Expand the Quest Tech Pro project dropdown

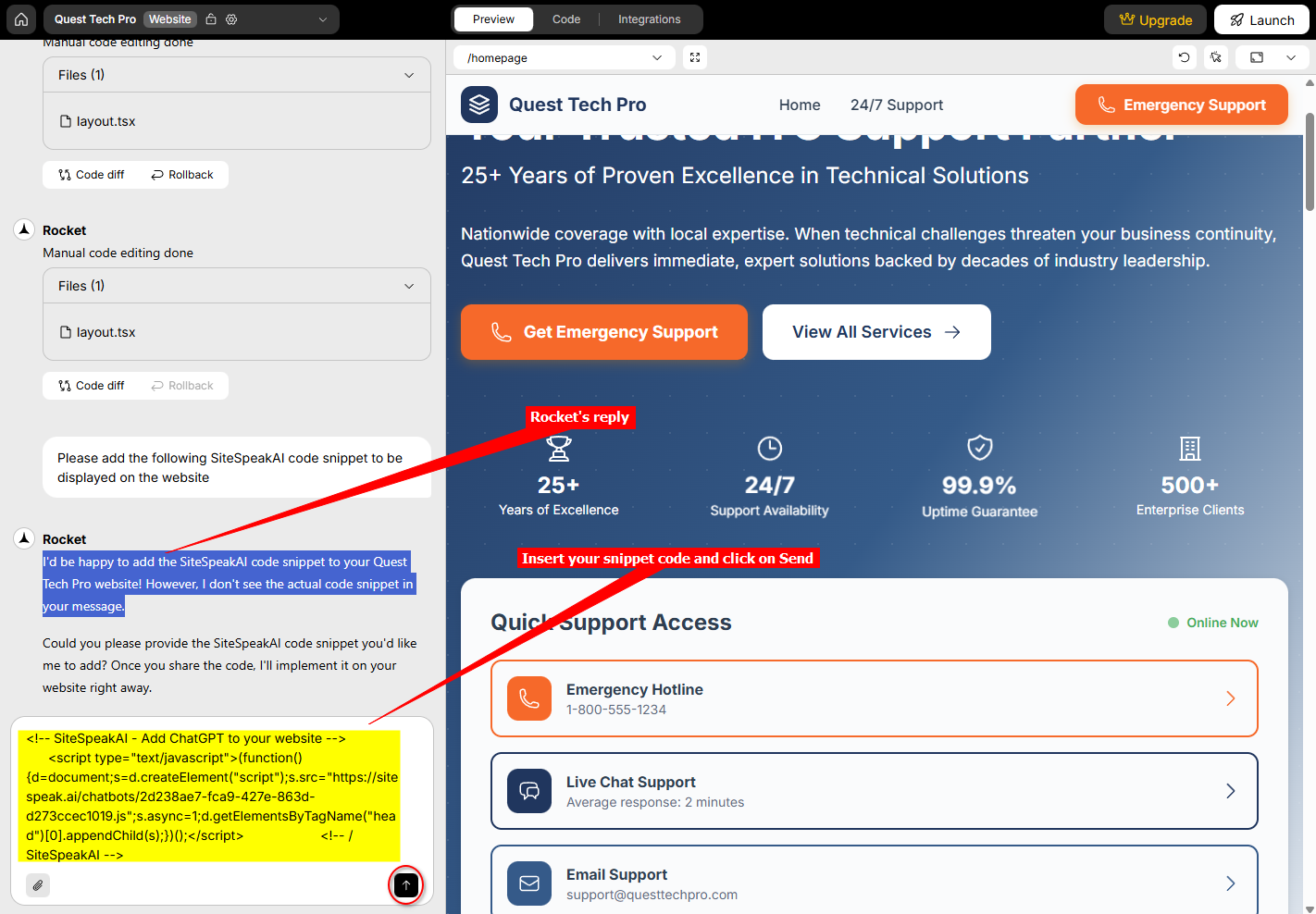click(323, 19)
